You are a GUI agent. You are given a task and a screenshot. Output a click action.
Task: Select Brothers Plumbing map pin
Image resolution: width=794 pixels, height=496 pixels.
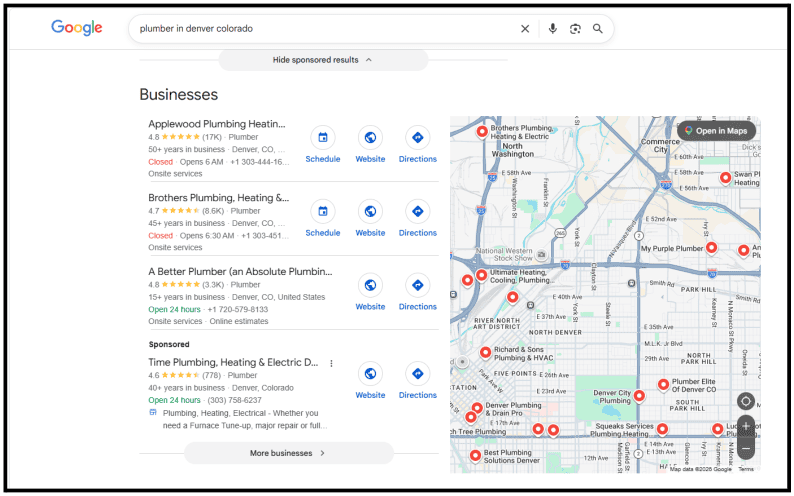(482, 132)
